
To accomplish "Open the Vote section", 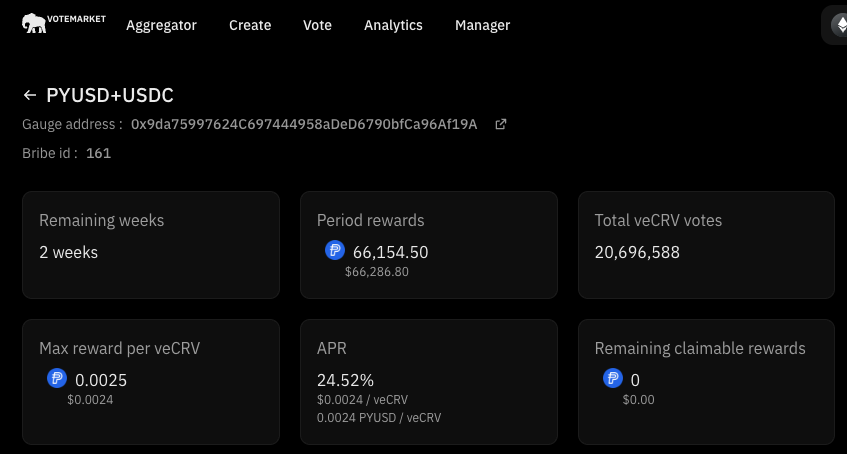I will pyautogui.click(x=317, y=25).
